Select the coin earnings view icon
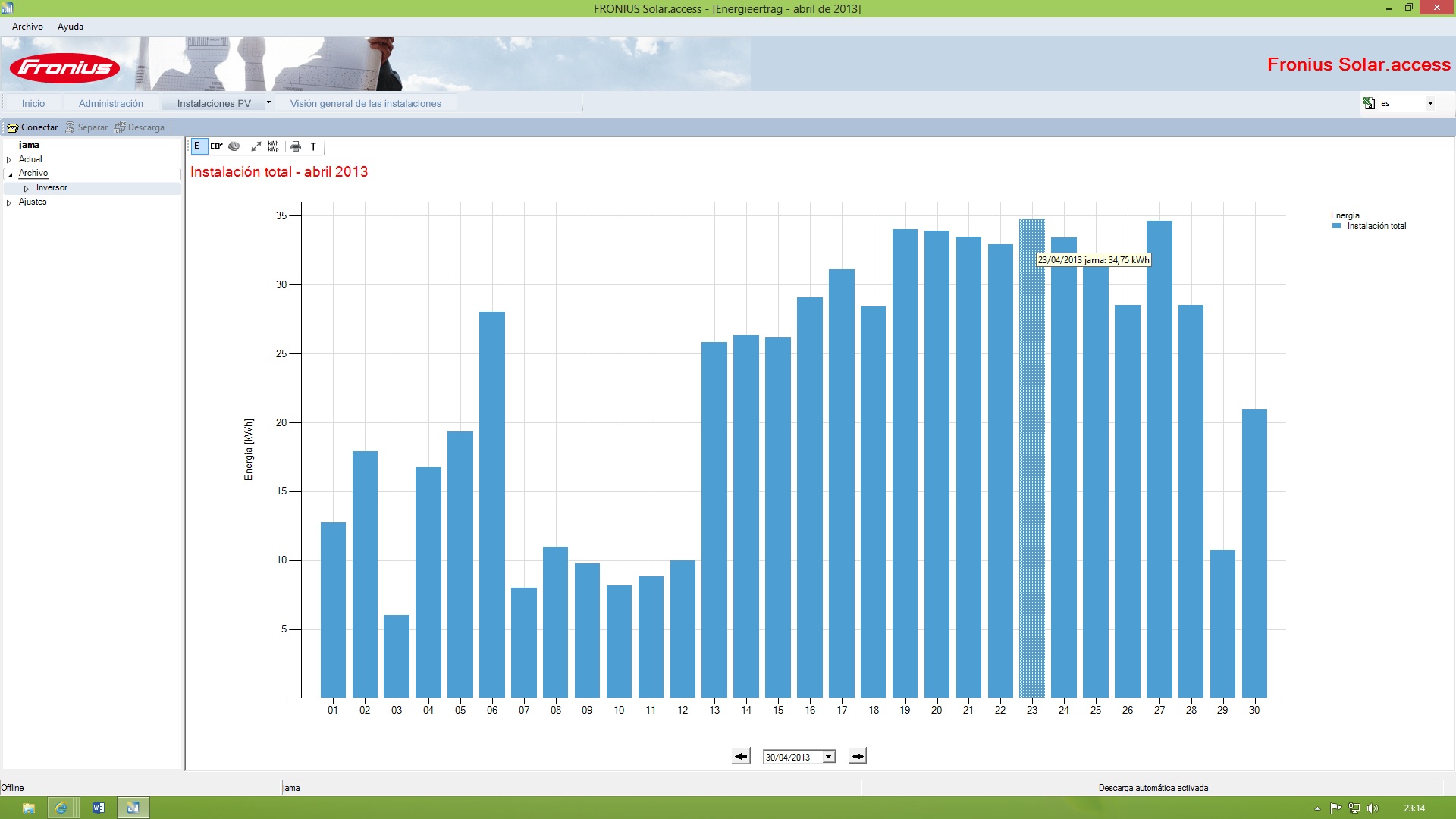The width and height of the screenshot is (1456, 819). point(234,146)
